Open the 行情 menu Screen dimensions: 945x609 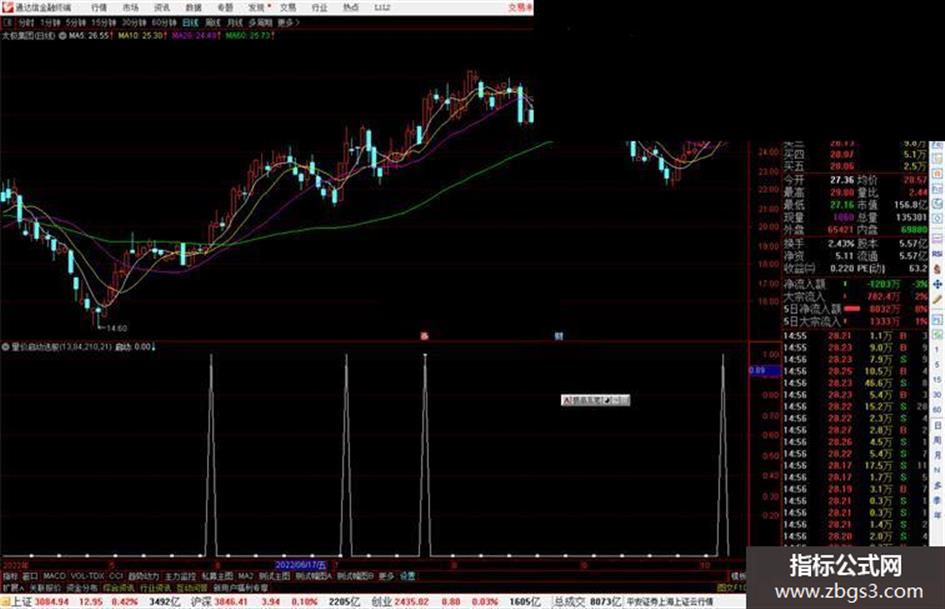(99, 8)
